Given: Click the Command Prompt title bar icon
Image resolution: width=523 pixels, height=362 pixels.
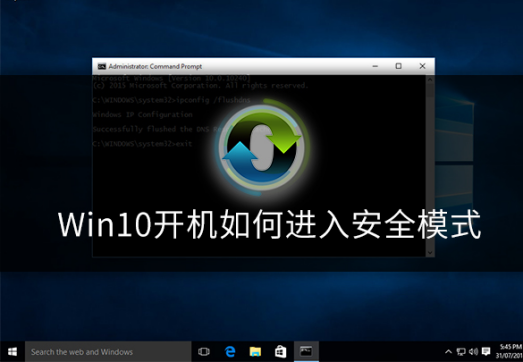Looking at the screenshot, I should (102, 66).
